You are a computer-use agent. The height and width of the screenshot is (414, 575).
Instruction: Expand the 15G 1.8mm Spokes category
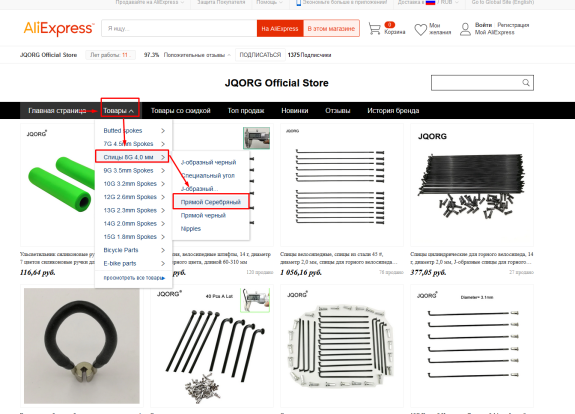click(x=133, y=237)
